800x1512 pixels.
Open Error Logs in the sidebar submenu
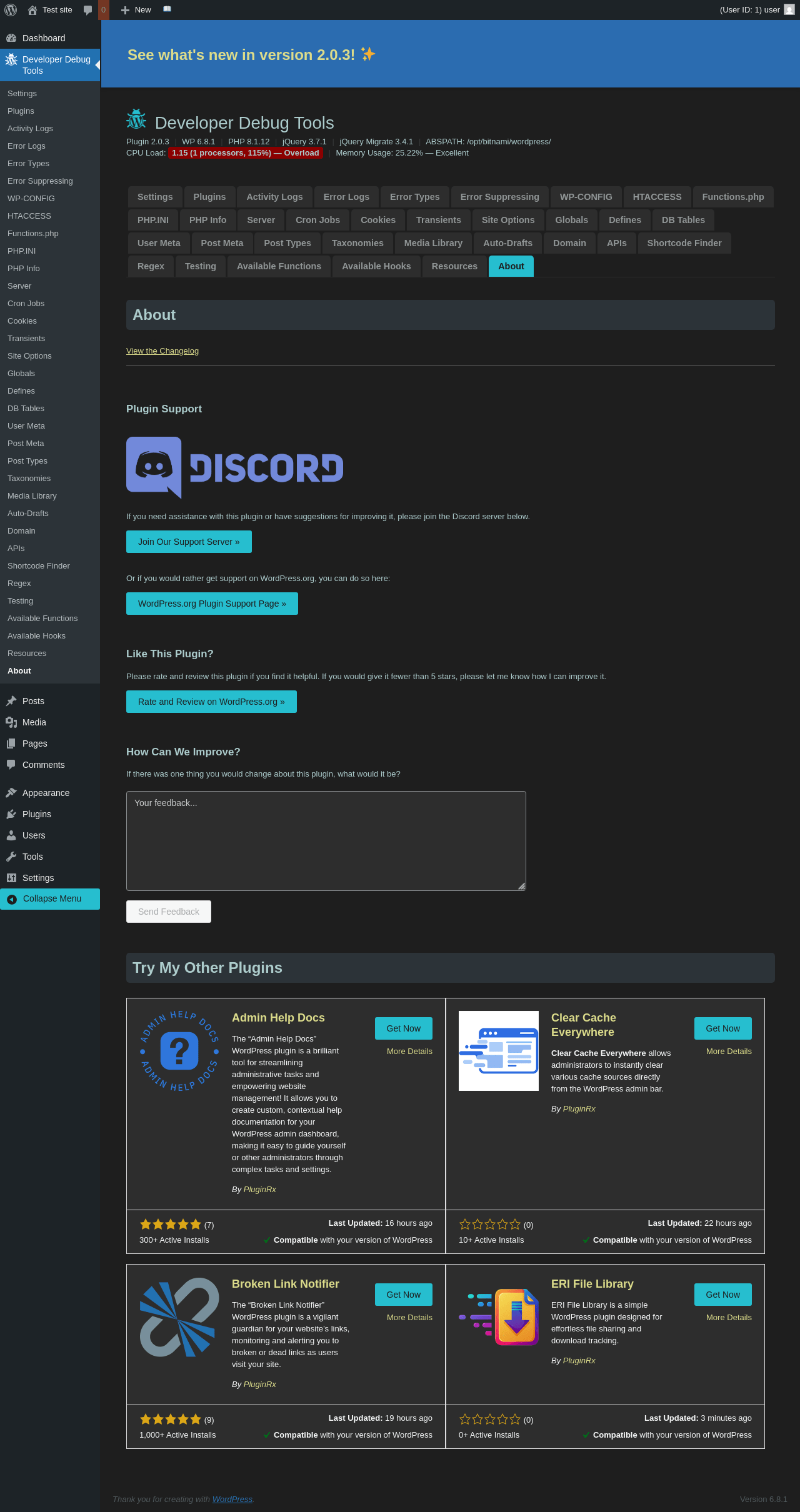[50, 146]
